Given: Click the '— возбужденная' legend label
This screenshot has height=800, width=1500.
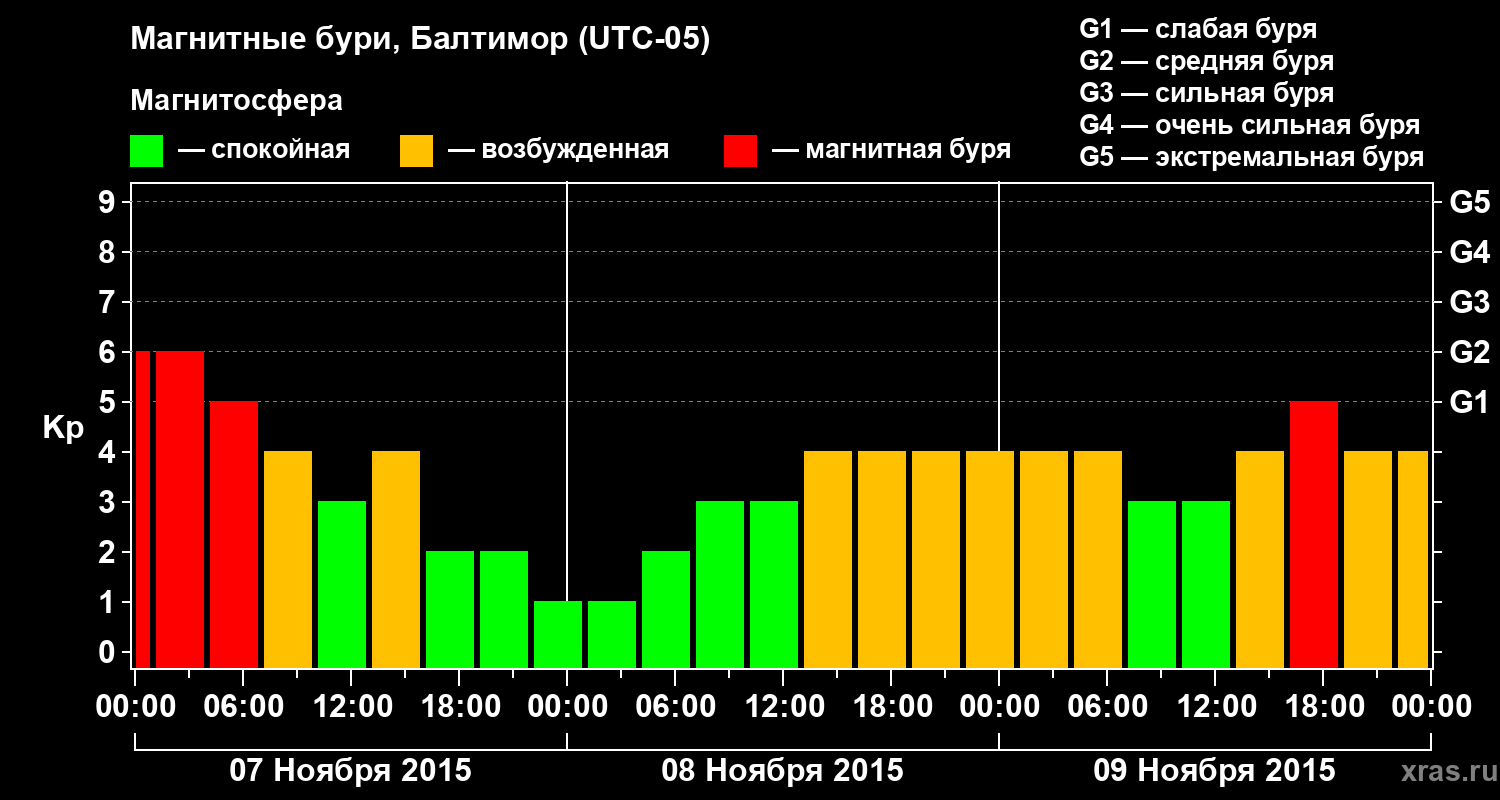Looking at the screenshot, I should coord(558,150).
